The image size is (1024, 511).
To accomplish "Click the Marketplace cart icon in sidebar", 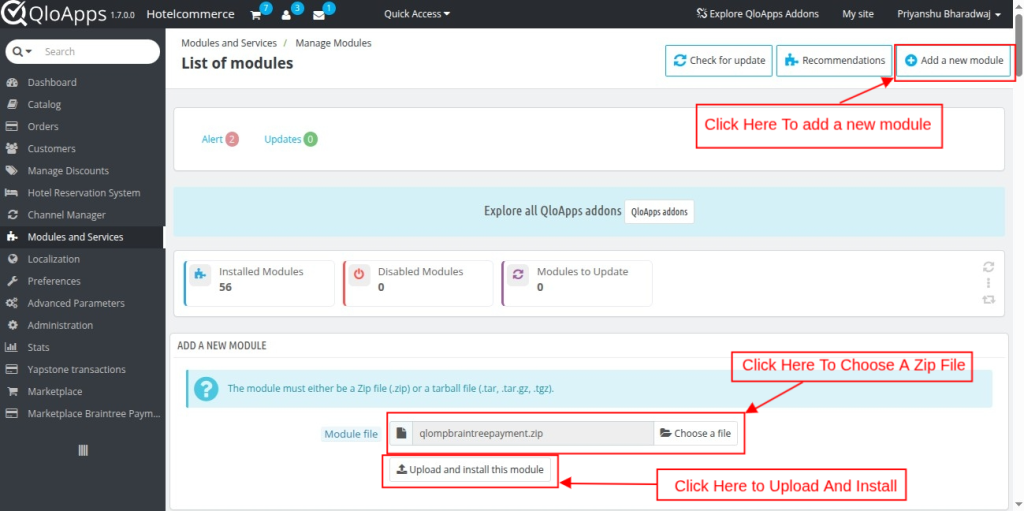I will (12, 391).
